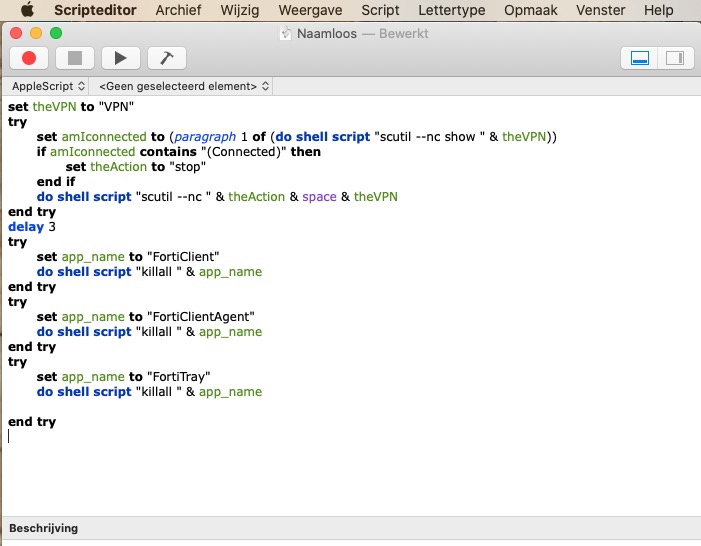Click the red Record button

coord(29,58)
